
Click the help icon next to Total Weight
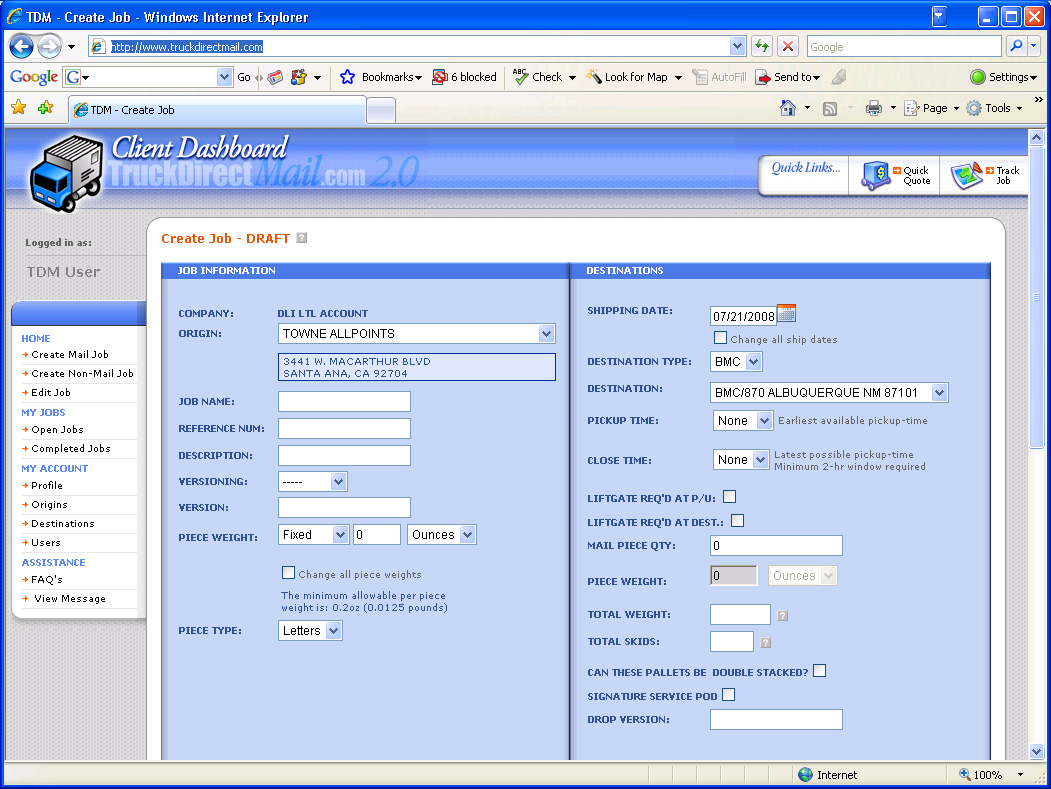tap(783, 616)
